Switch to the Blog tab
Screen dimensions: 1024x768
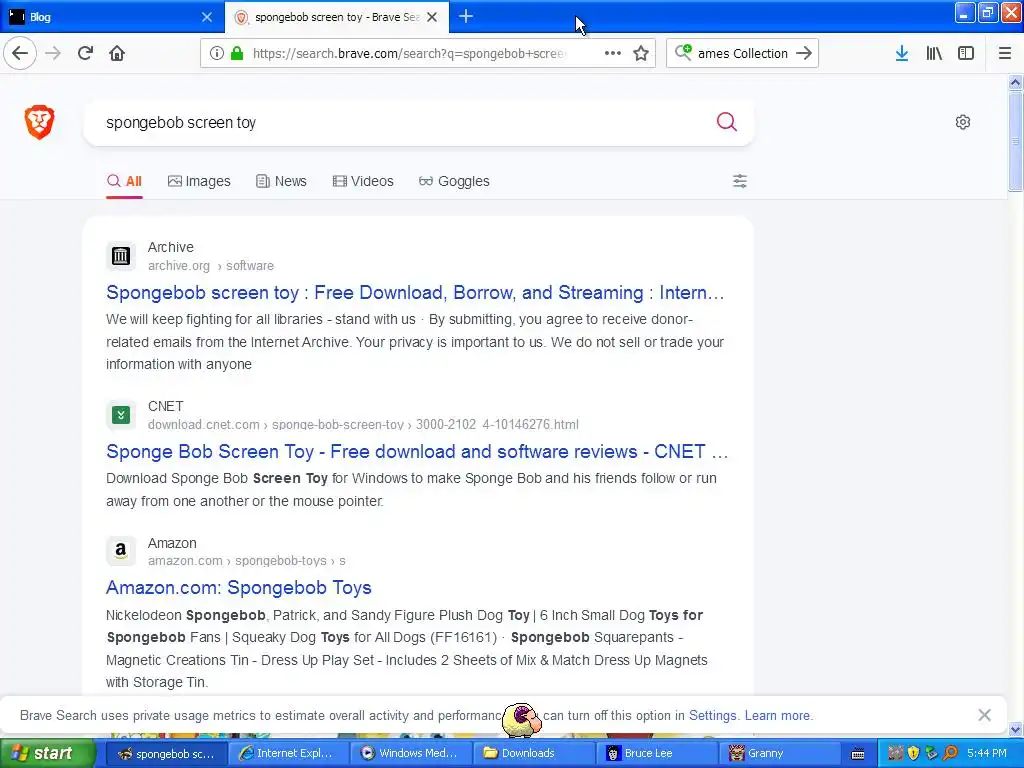(x=111, y=17)
